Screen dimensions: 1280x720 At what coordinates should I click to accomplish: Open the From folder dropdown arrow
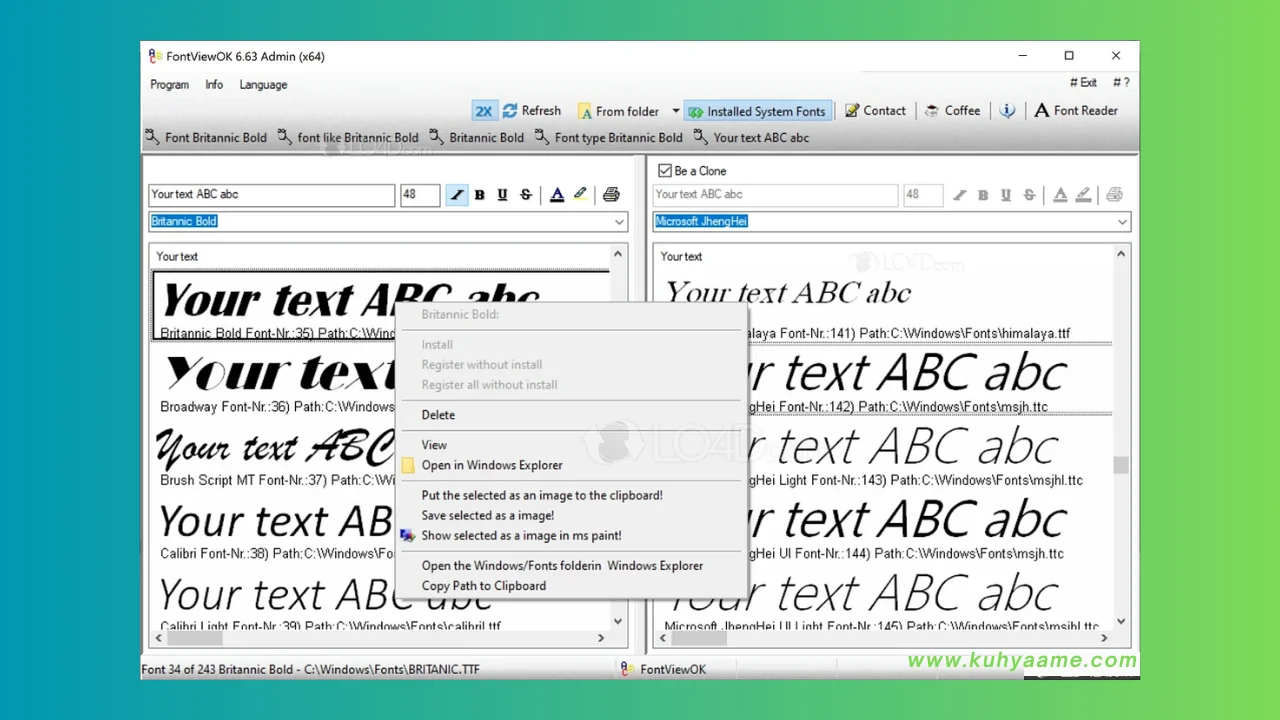676,111
